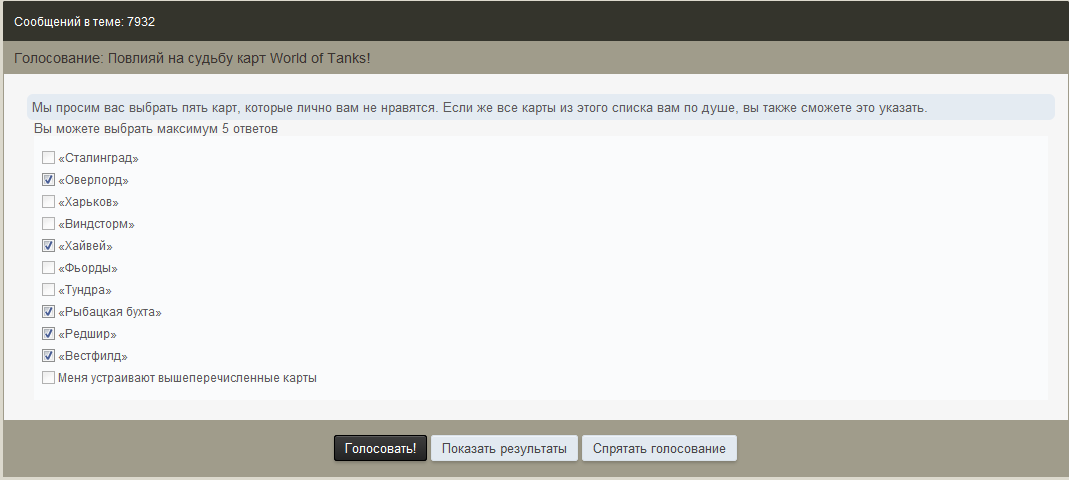The image size is (1069, 480).
Task: Uncheck the «Хайвей» checkbox
Action: pos(48,245)
